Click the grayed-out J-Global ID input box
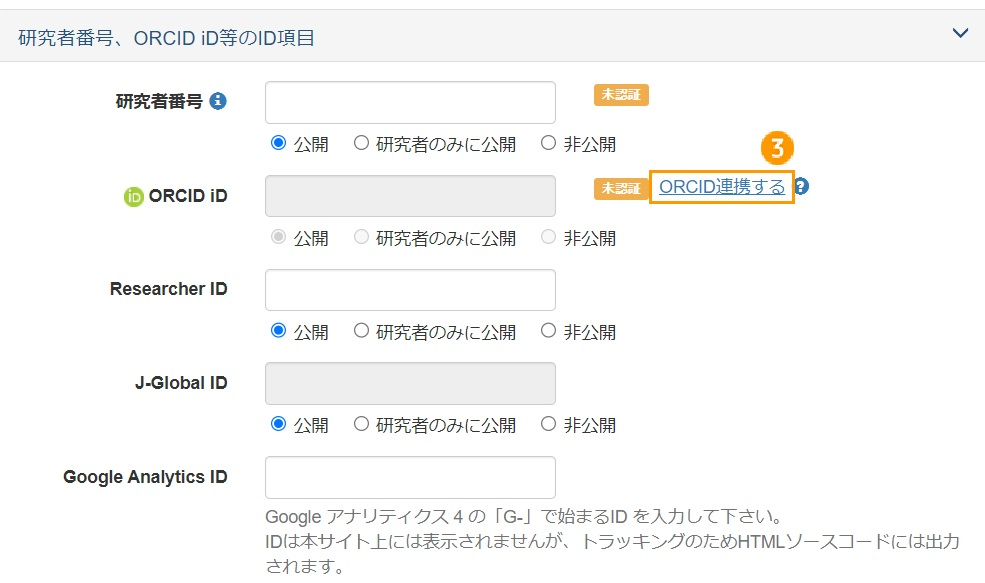Viewport: 985px width, 583px height. (x=410, y=383)
